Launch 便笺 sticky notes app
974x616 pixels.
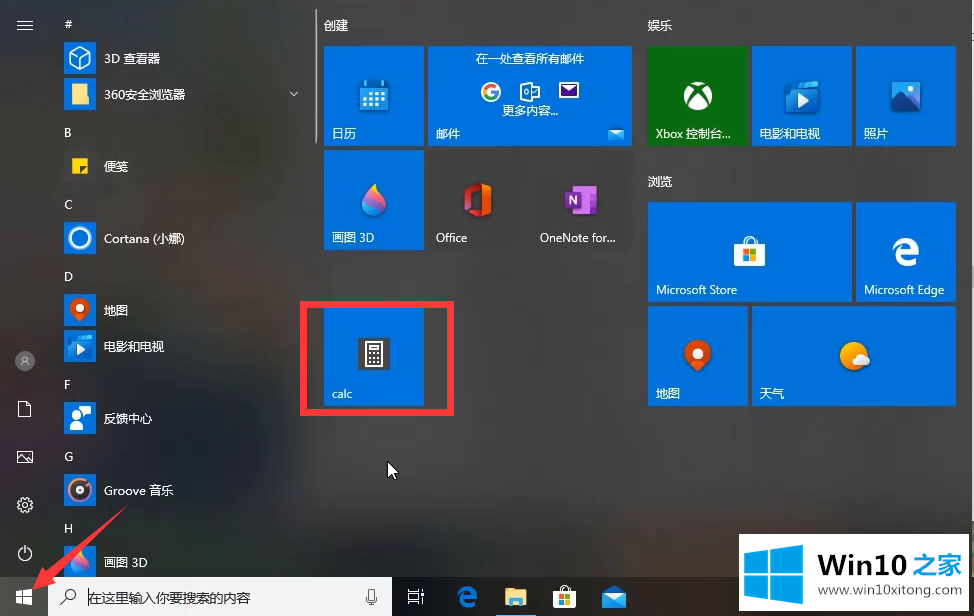click(x=180, y=166)
